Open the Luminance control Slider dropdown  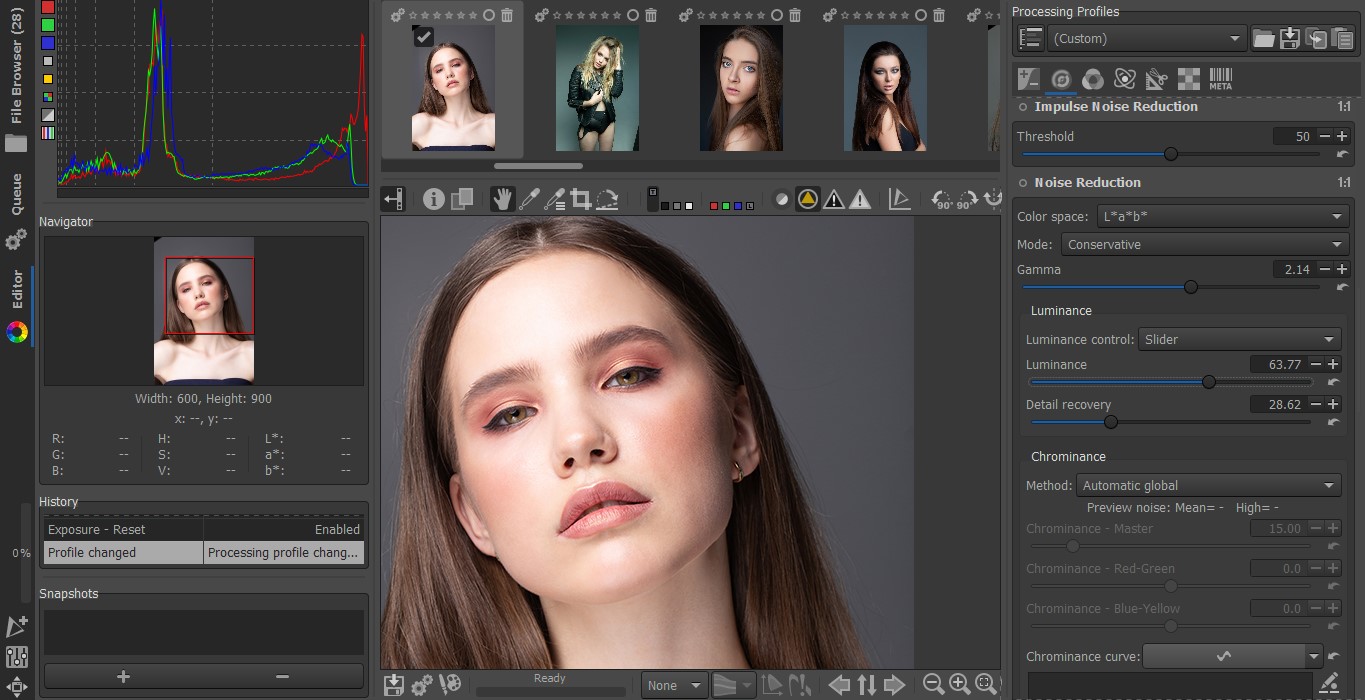[x=1240, y=339]
